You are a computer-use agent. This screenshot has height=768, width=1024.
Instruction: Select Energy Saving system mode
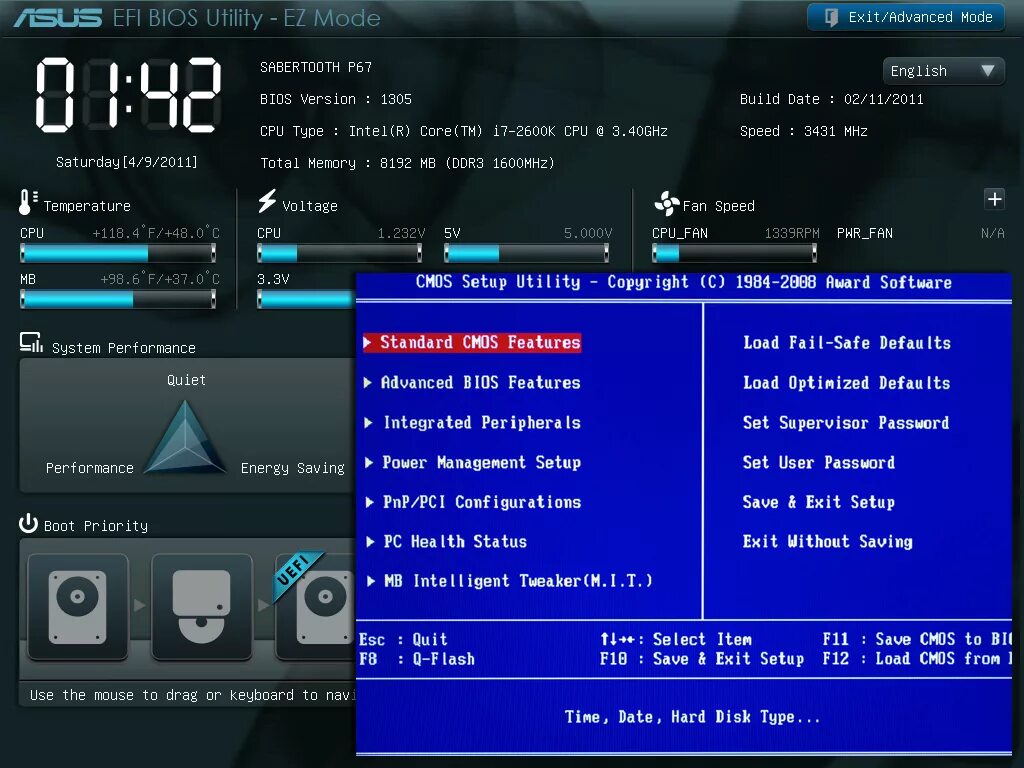click(293, 468)
